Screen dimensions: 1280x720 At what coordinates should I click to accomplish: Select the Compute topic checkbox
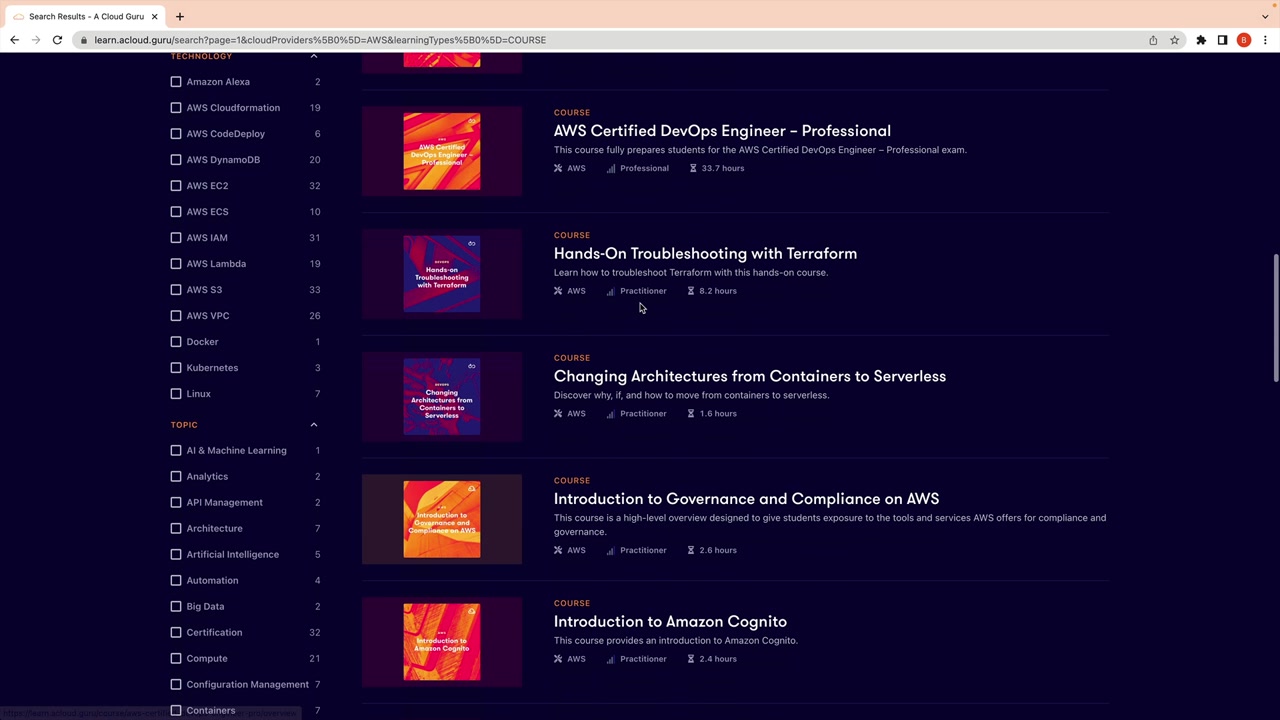[176, 659]
